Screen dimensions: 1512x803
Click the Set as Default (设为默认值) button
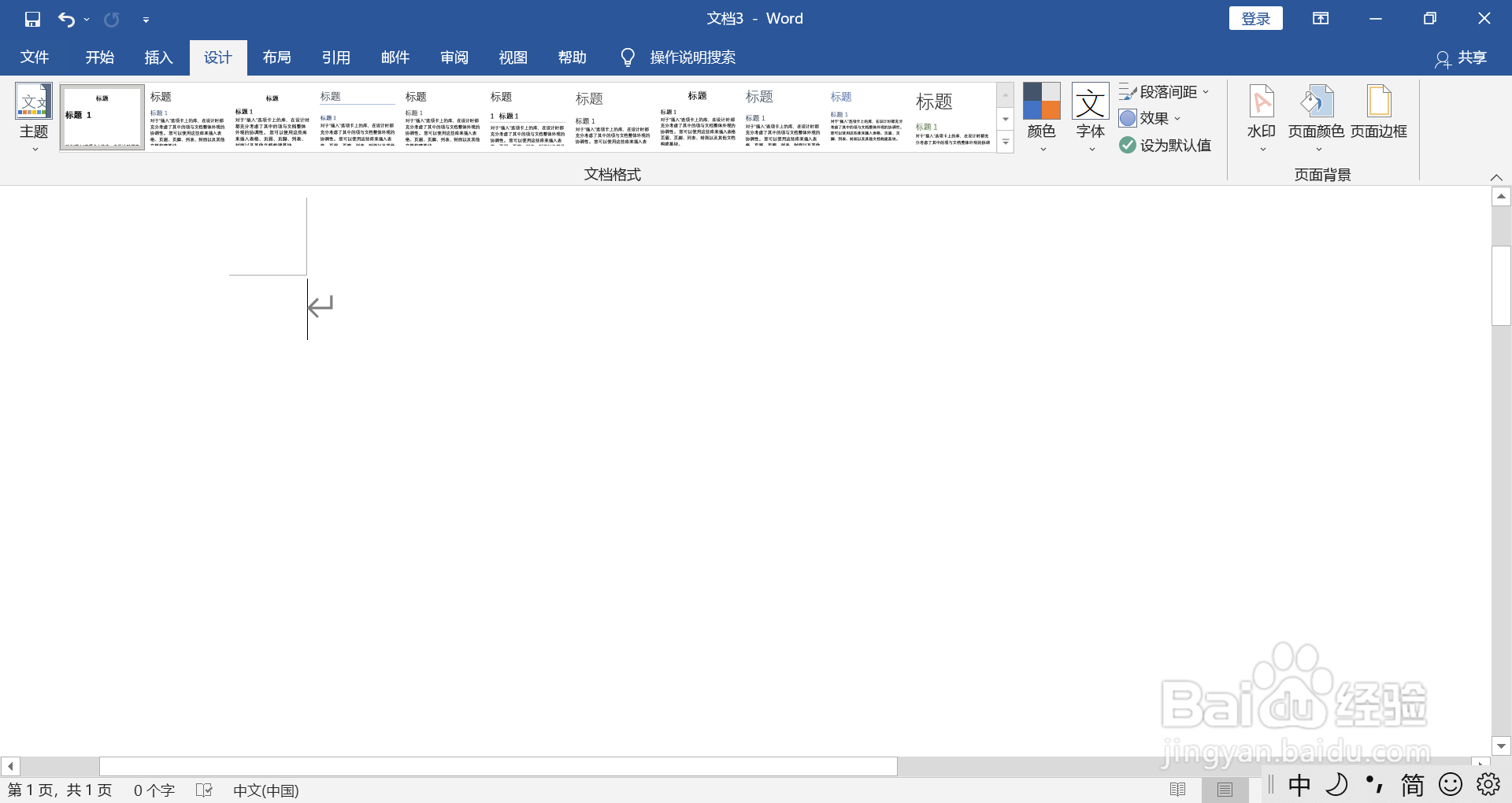coord(1165,145)
